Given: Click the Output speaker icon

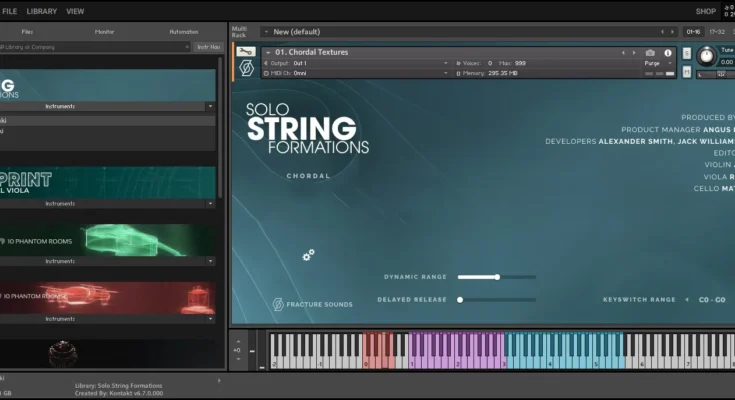Looking at the screenshot, I should click(266, 63).
